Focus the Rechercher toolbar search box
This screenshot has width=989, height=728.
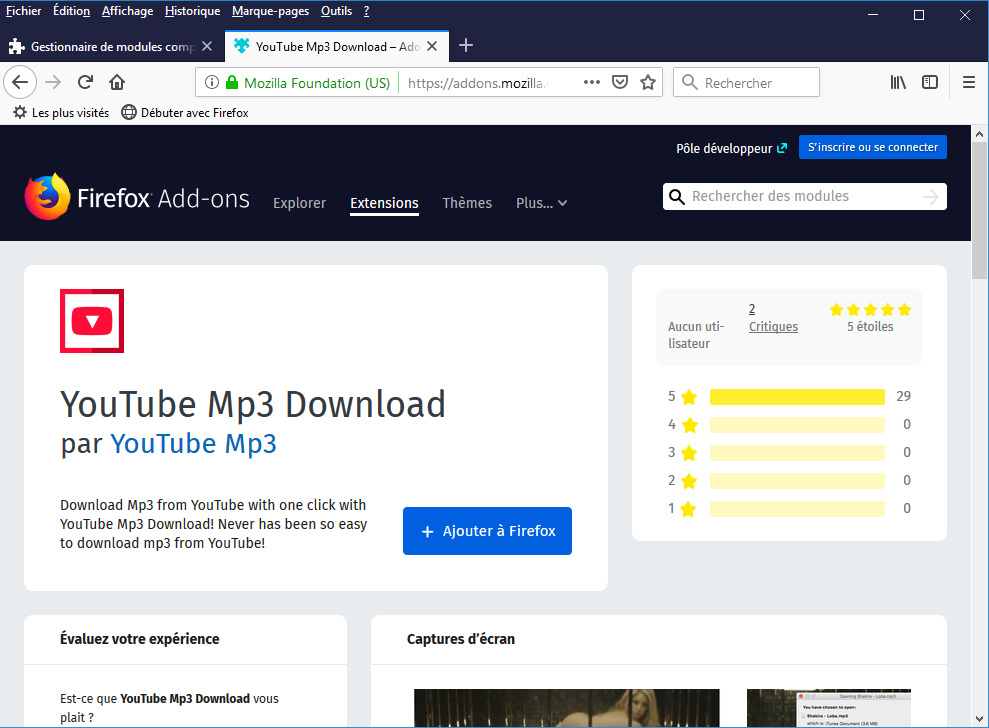(x=746, y=82)
